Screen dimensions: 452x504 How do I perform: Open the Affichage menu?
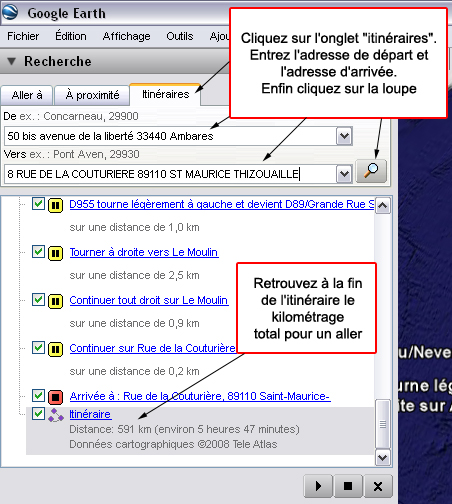pos(126,36)
